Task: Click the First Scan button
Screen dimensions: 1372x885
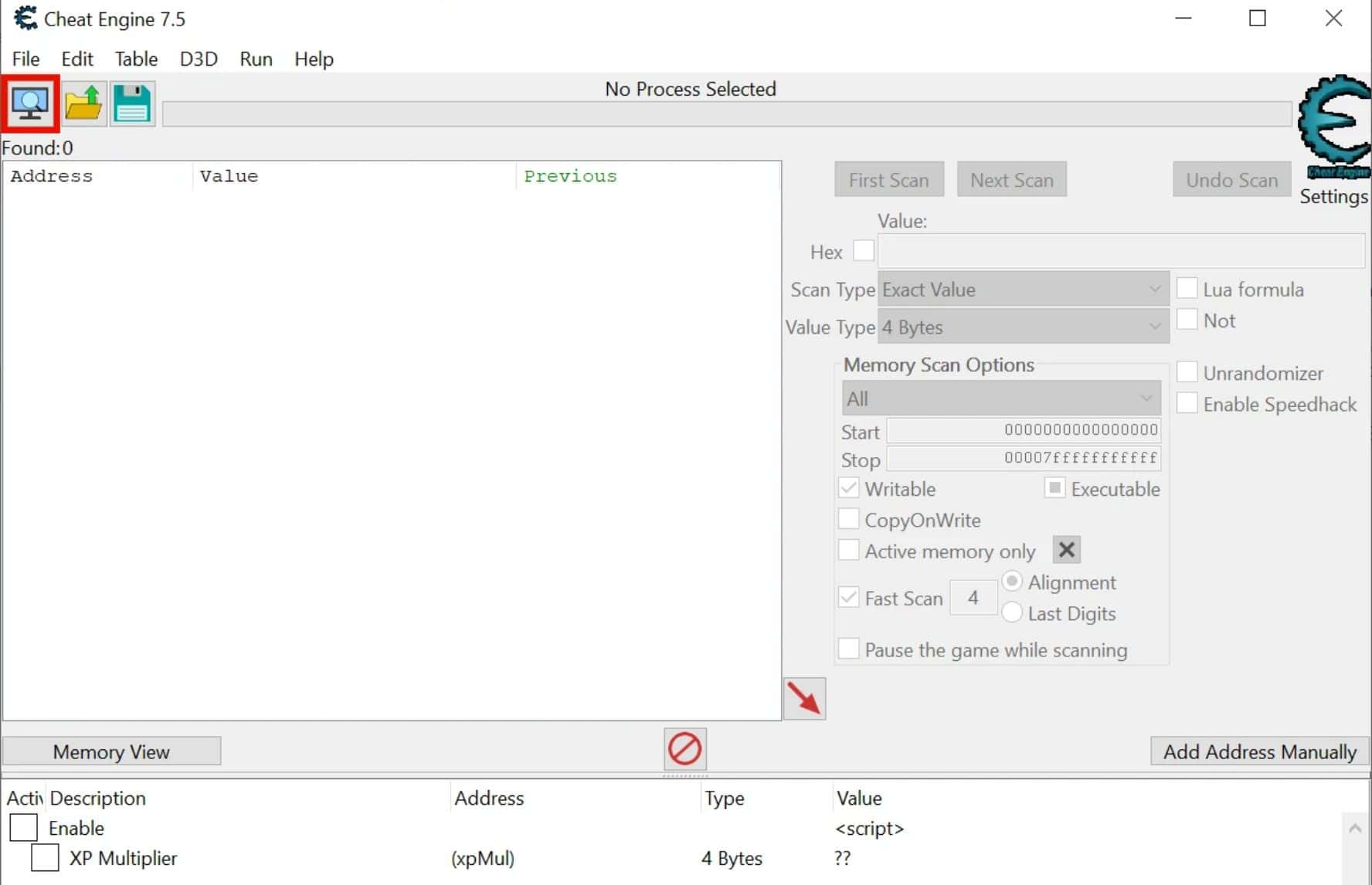Action: click(x=889, y=179)
